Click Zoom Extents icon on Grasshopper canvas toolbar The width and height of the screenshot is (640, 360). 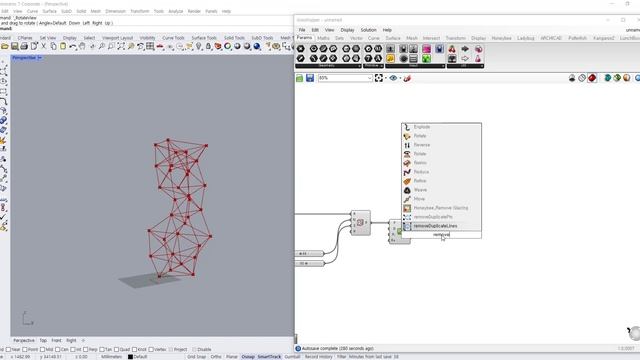pyautogui.click(x=379, y=78)
